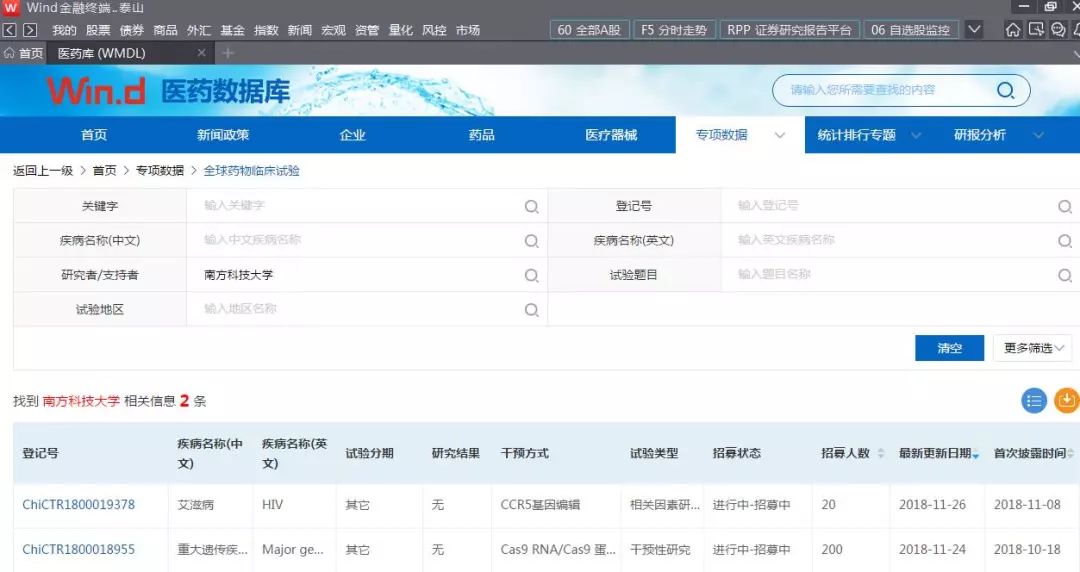Click the search icon in the 登记号 field
Viewport: 1080px width, 572px height.
[1065, 207]
